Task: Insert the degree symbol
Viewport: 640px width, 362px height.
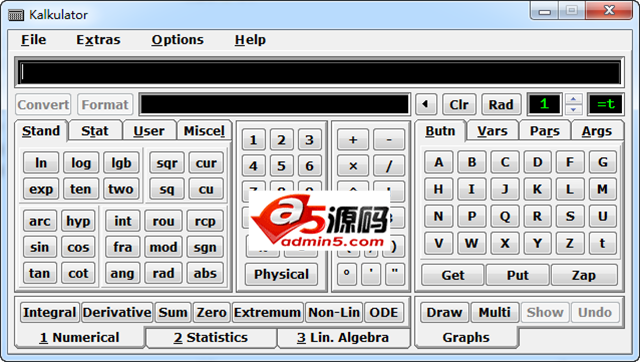Action: click(x=347, y=273)
